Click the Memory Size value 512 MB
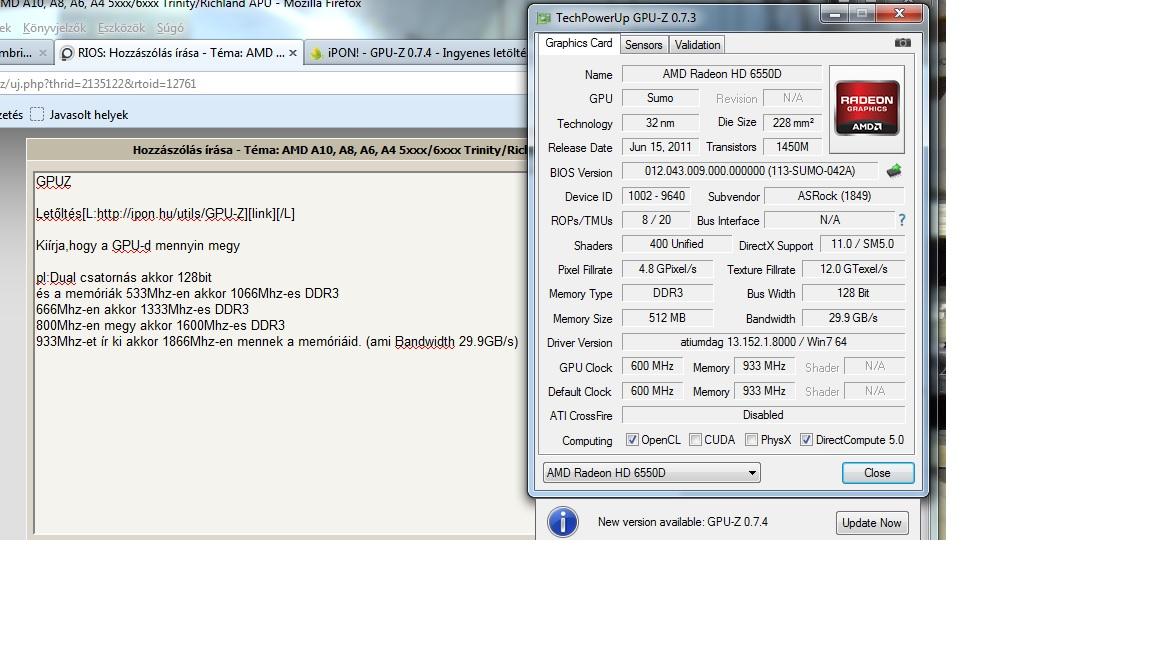Screen dimensions: 1152x648 (667, 318)
